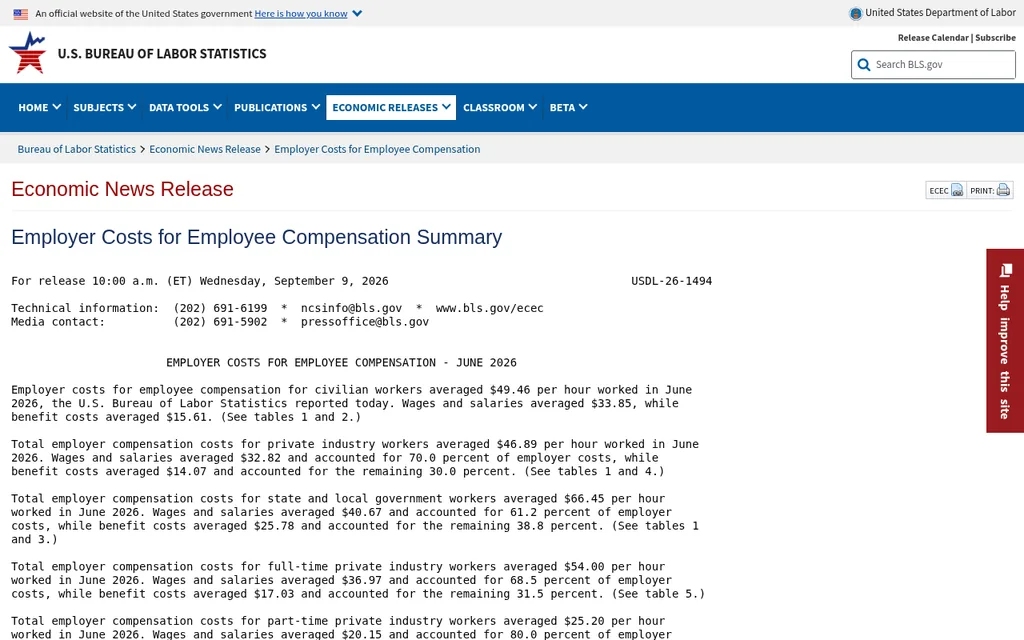Click the Department of Labor seal icon
Image resolution: width=1024 pixels, height=640 pixels.
point(856,13)
